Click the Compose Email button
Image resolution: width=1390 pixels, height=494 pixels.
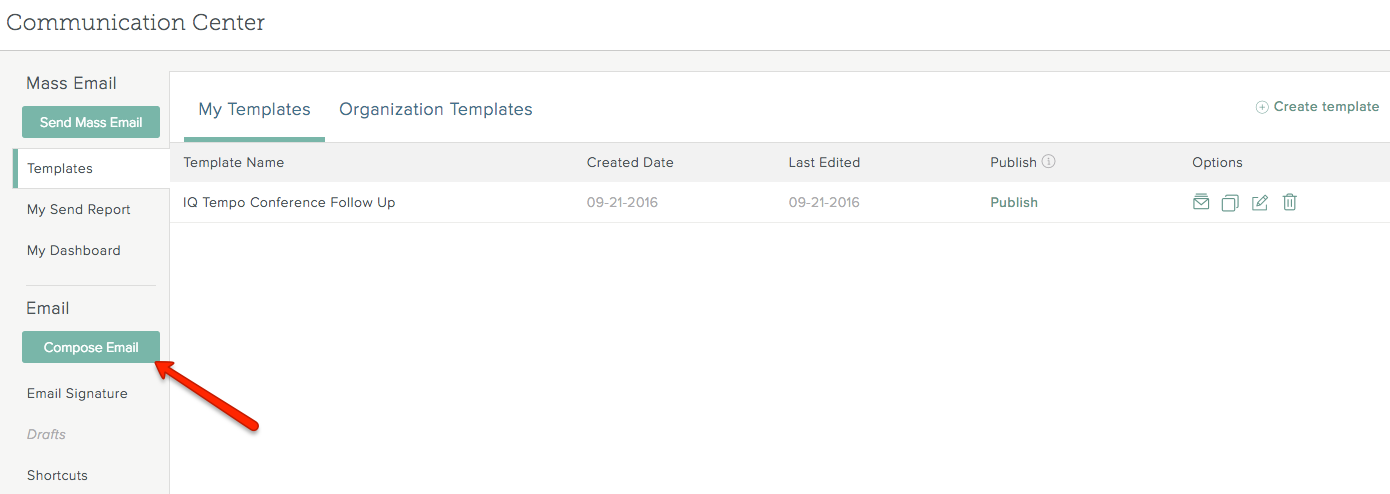tap(91, 347)
